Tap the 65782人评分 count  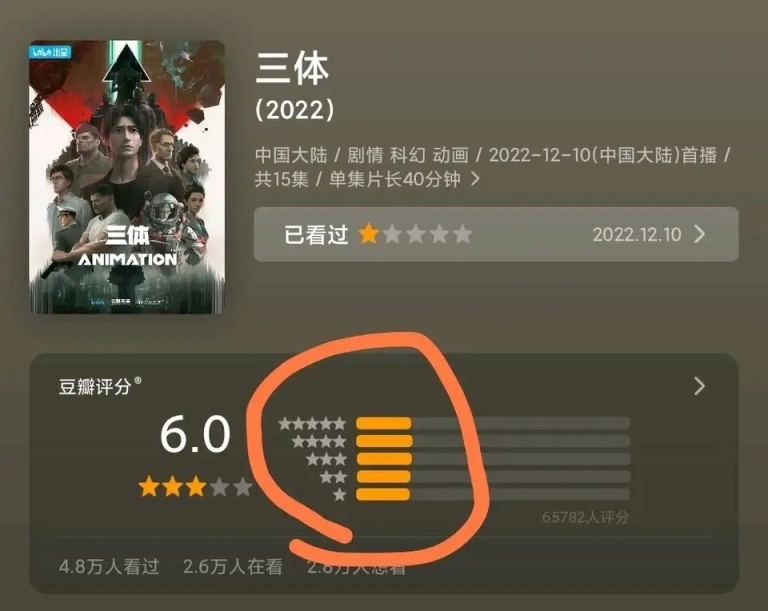[585, 517]
